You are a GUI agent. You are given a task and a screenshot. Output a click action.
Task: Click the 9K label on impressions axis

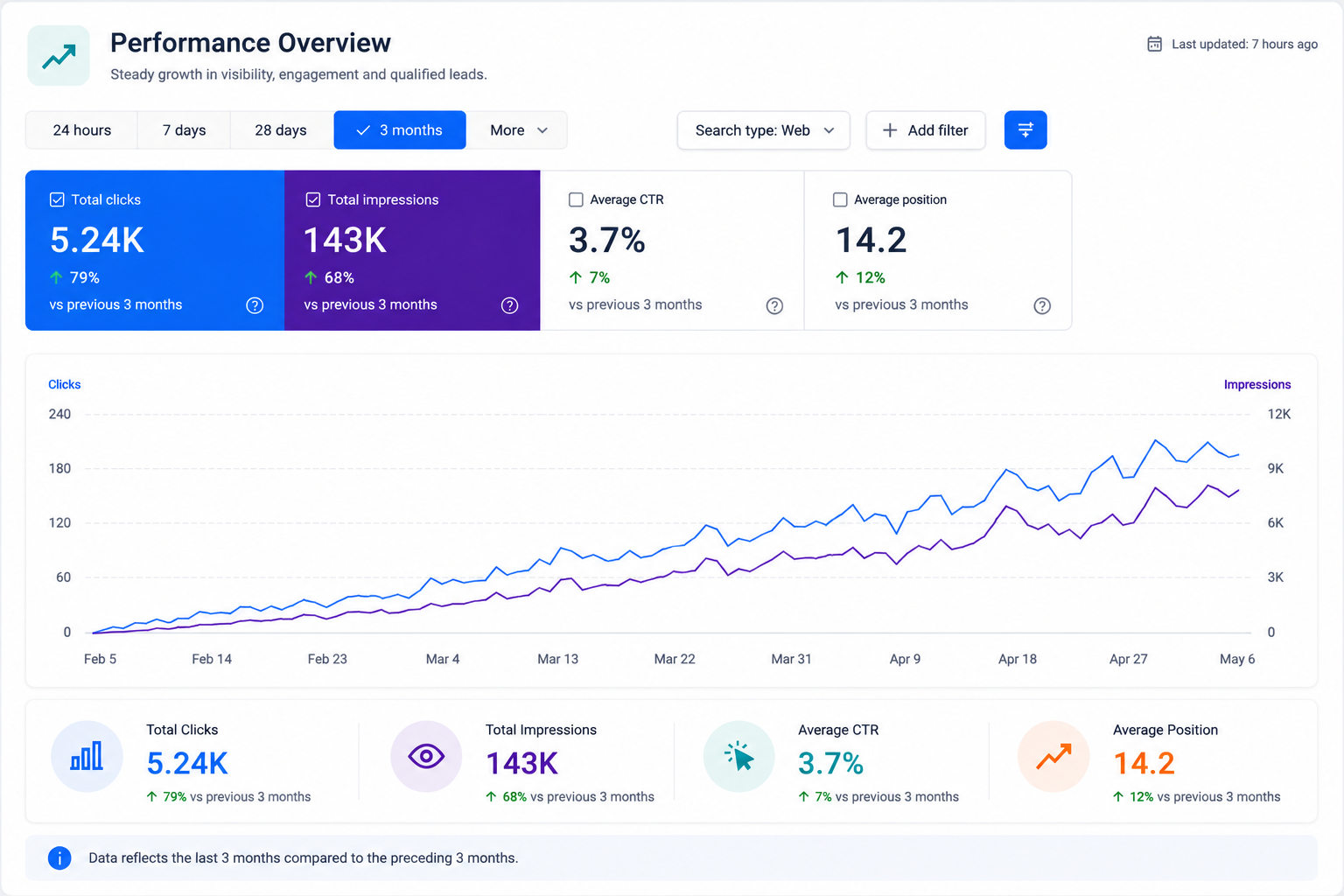click(1276, 468)
